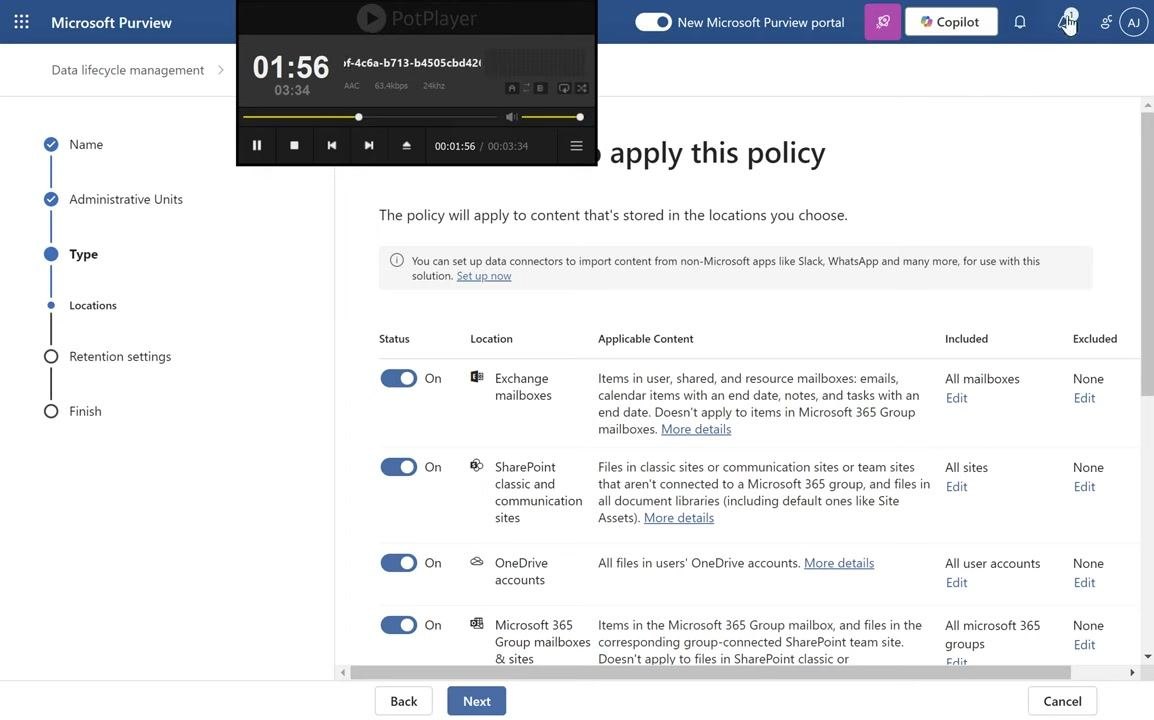
Task: Stop playback in PotPlayer
Action: click(x=294, y=146)
